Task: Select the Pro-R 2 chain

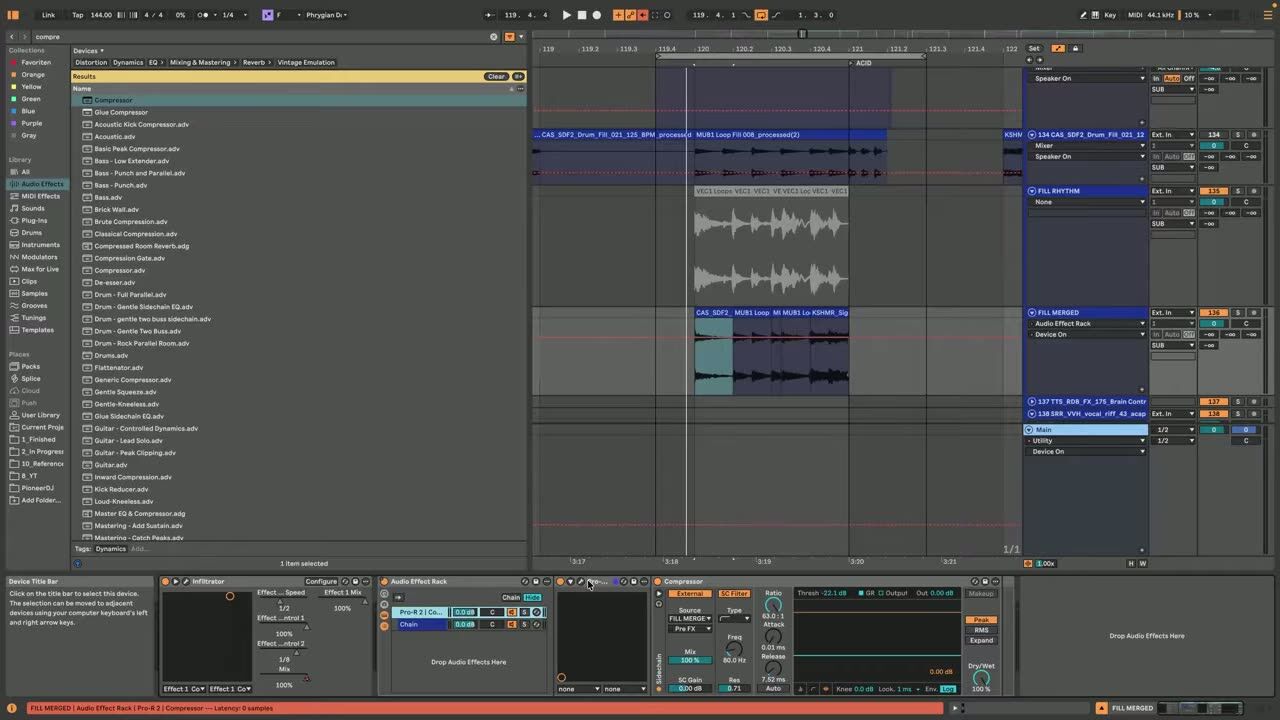Action: 420,612
